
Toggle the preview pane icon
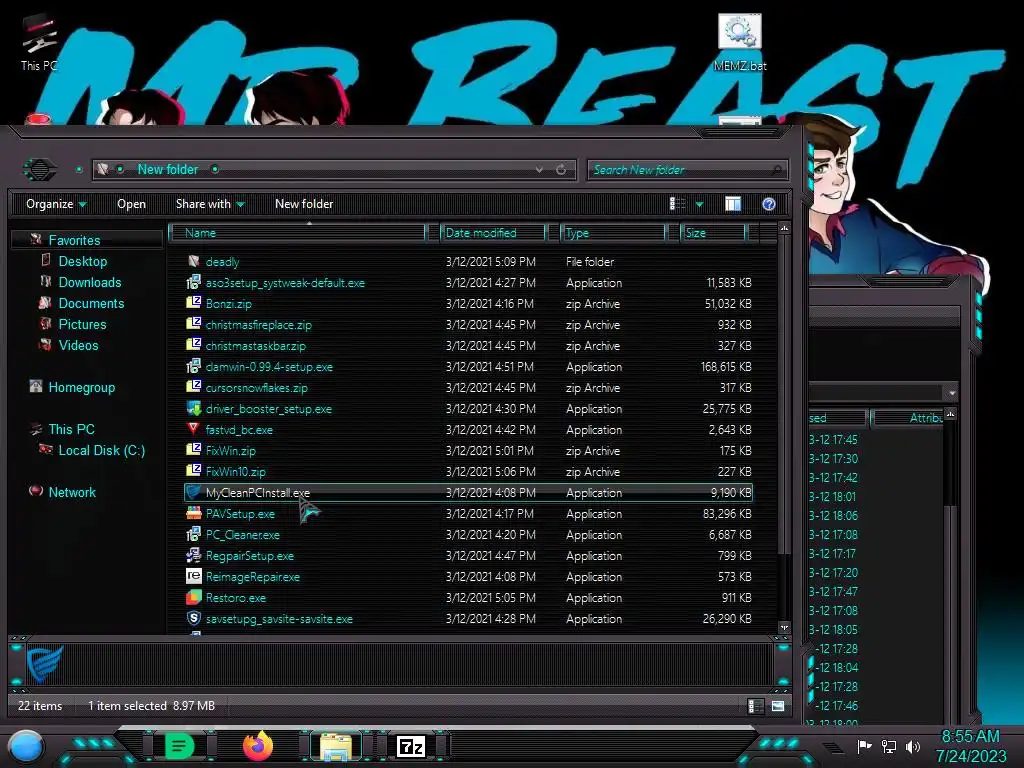coord(733,204)
